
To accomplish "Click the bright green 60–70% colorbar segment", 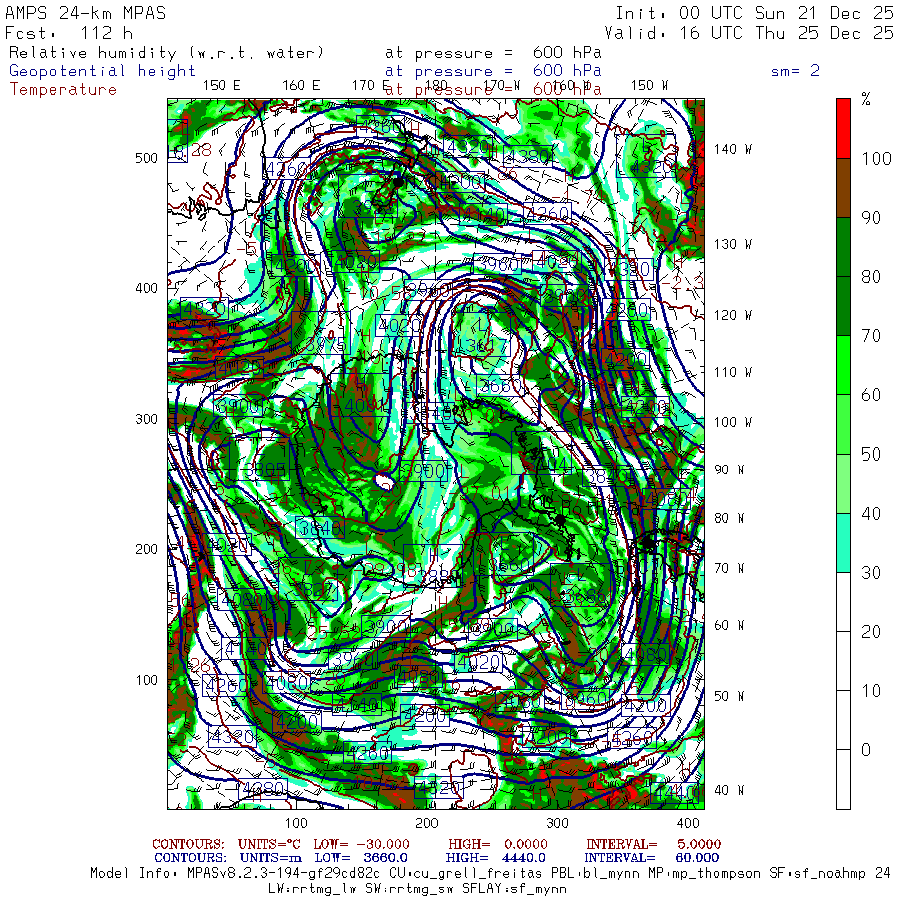I will (843, 365).
